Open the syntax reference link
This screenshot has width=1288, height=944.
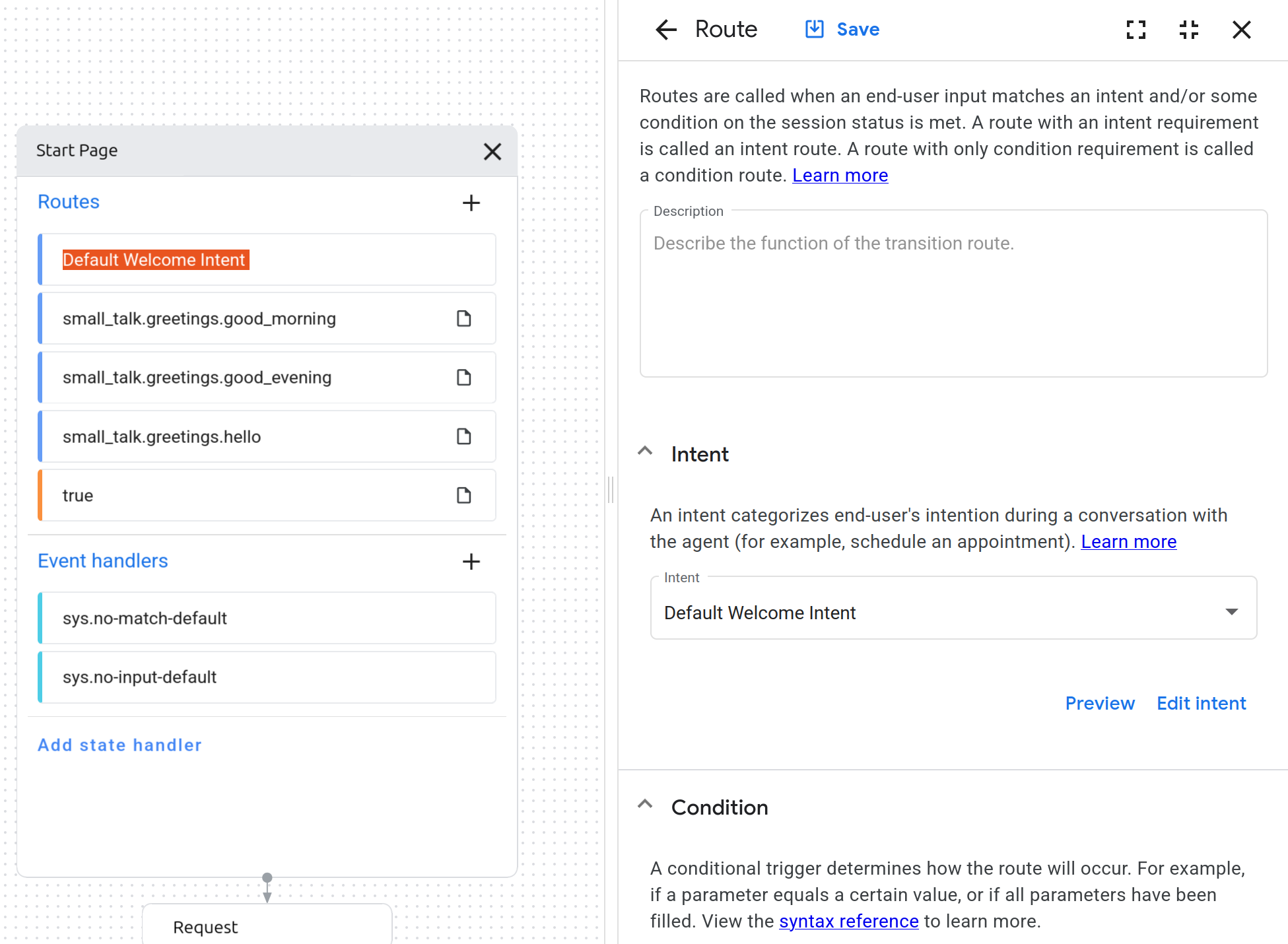tap(848, 922)
